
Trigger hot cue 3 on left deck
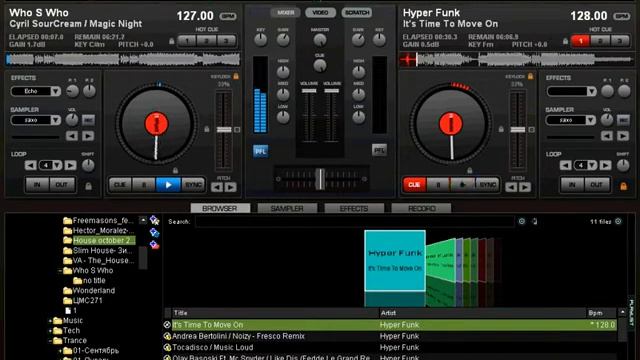[x=226, y=41]
